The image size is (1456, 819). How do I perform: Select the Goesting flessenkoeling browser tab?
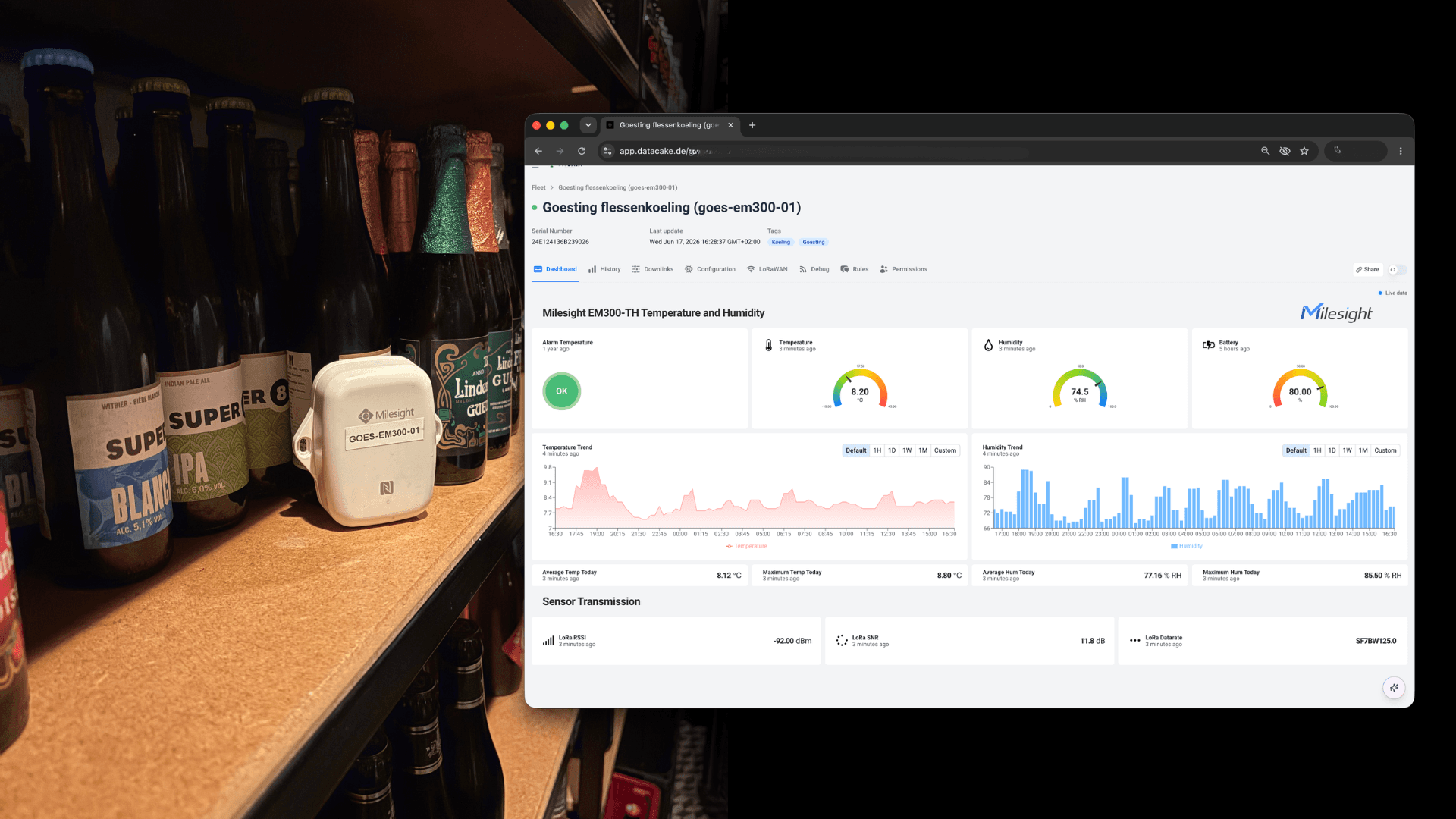pos(670,125)
